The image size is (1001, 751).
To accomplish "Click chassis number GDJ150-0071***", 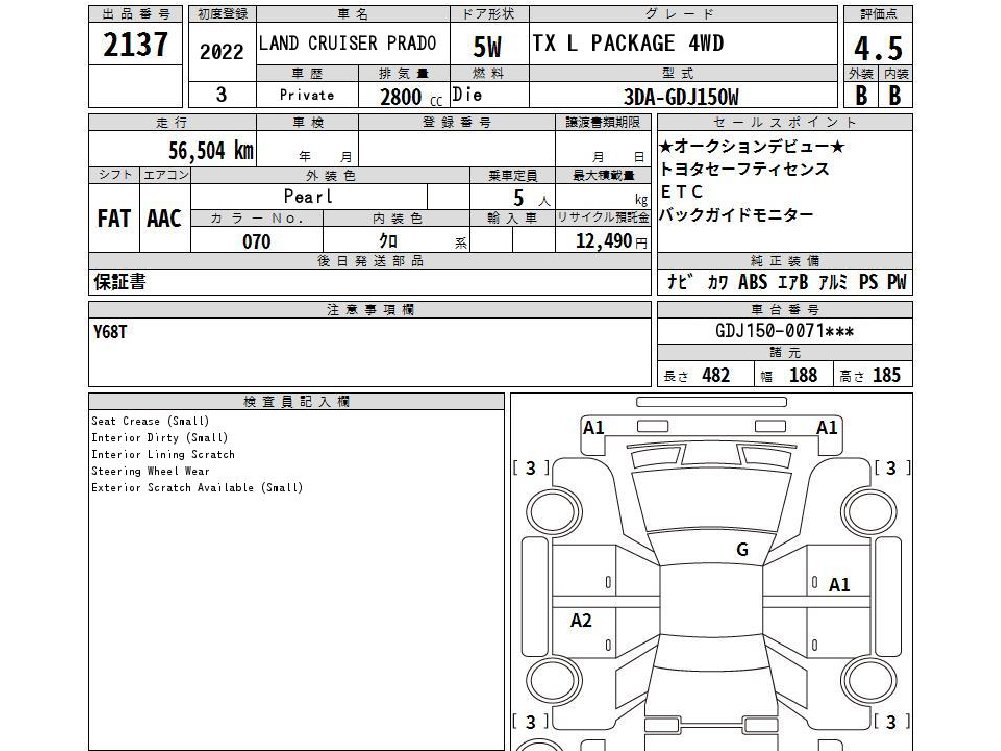I will (x=784, y=331).
